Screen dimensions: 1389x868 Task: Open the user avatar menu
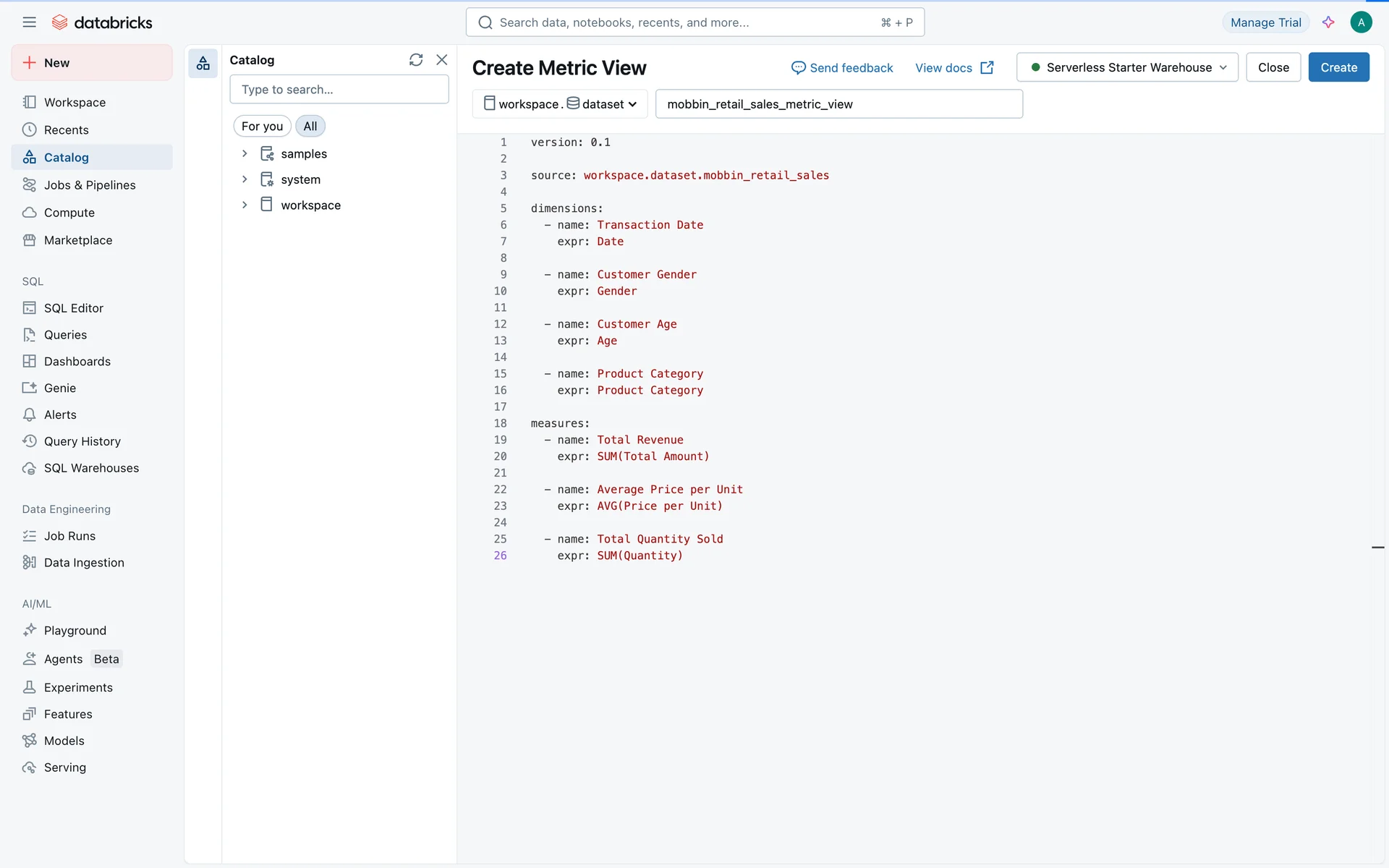coord(1361,22)
